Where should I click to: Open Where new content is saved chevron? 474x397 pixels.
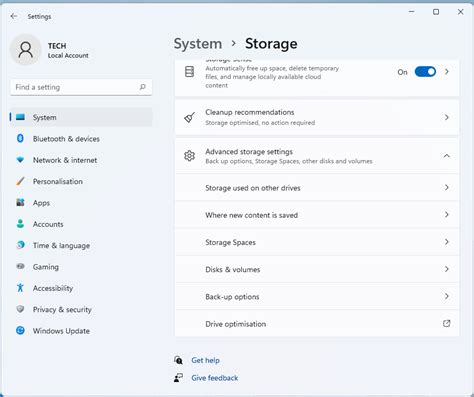point(447,215)
